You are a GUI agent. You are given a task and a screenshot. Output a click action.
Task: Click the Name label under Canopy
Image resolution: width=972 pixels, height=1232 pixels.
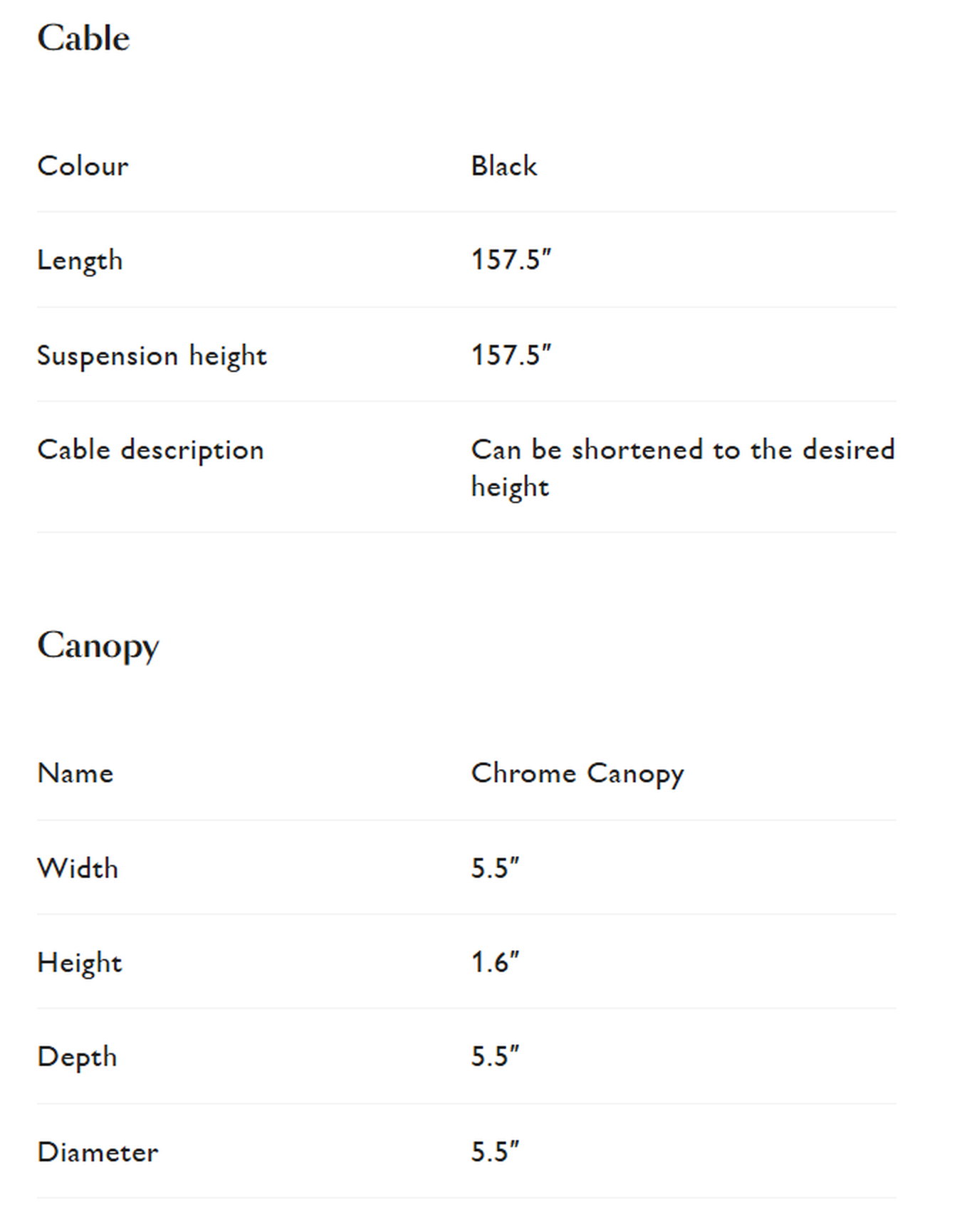[x=75, y=773]
